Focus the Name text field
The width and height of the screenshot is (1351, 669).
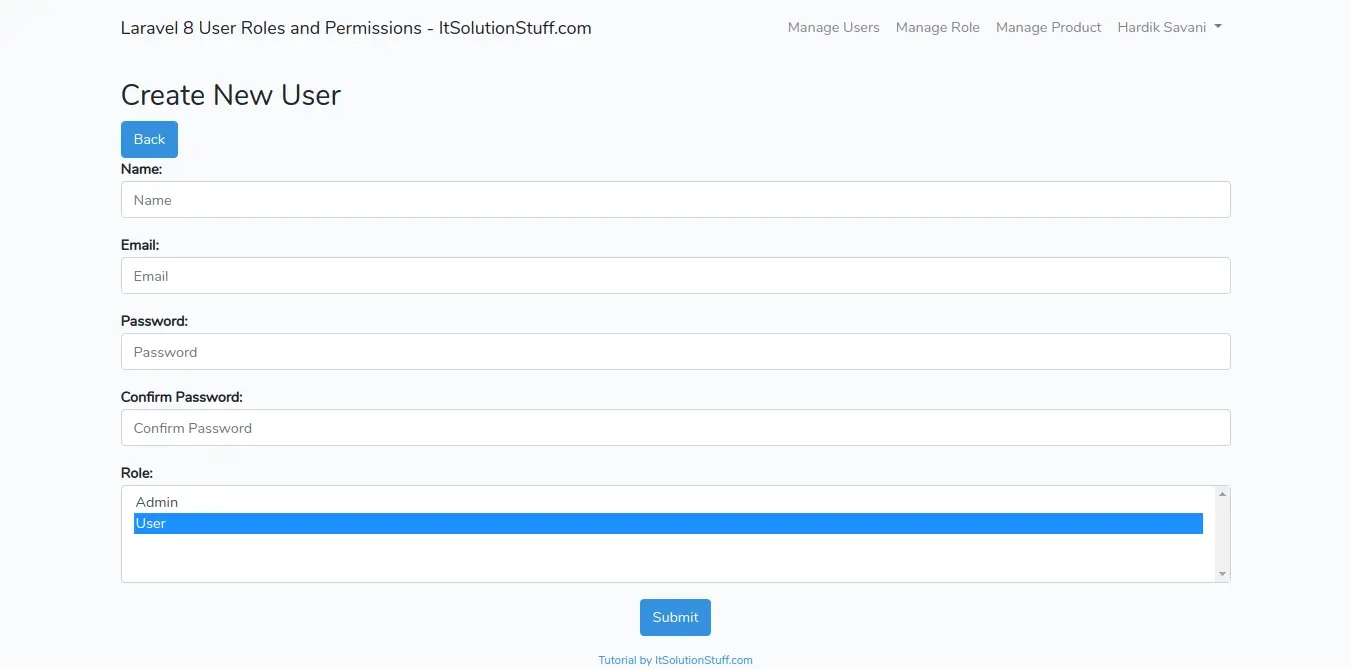coord(675,200)
